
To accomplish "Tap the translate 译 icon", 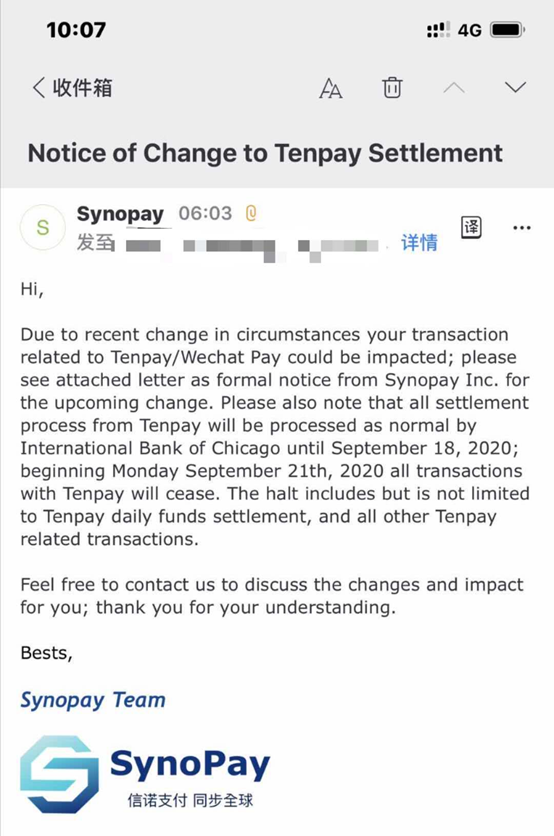I will click(471, 228).
